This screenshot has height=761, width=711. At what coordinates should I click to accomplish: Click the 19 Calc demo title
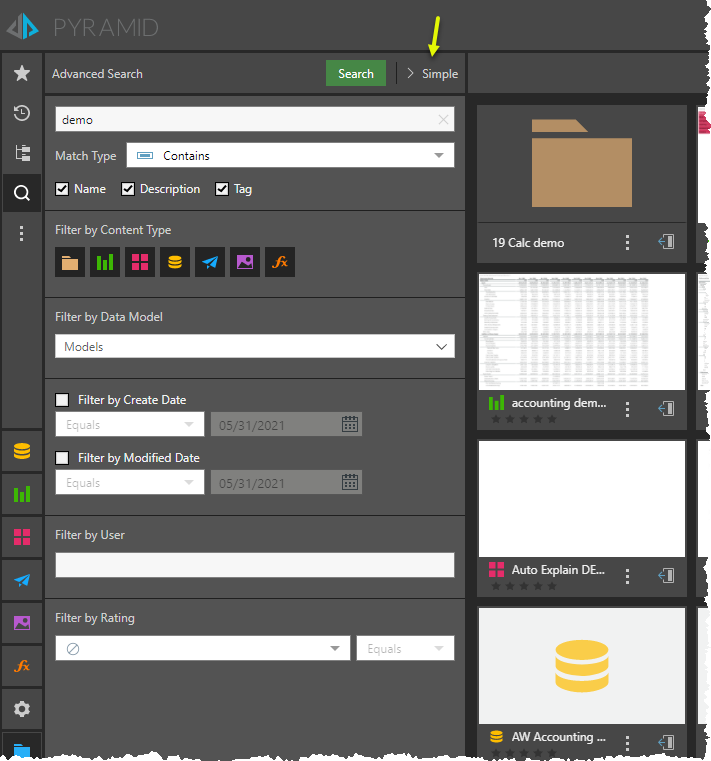(528, 243)
